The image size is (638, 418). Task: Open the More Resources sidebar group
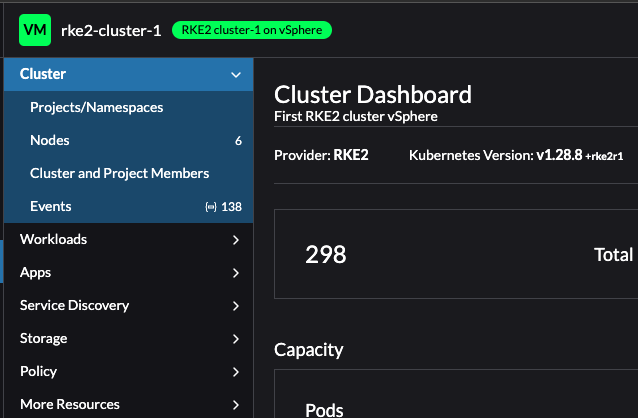(129, 404)
